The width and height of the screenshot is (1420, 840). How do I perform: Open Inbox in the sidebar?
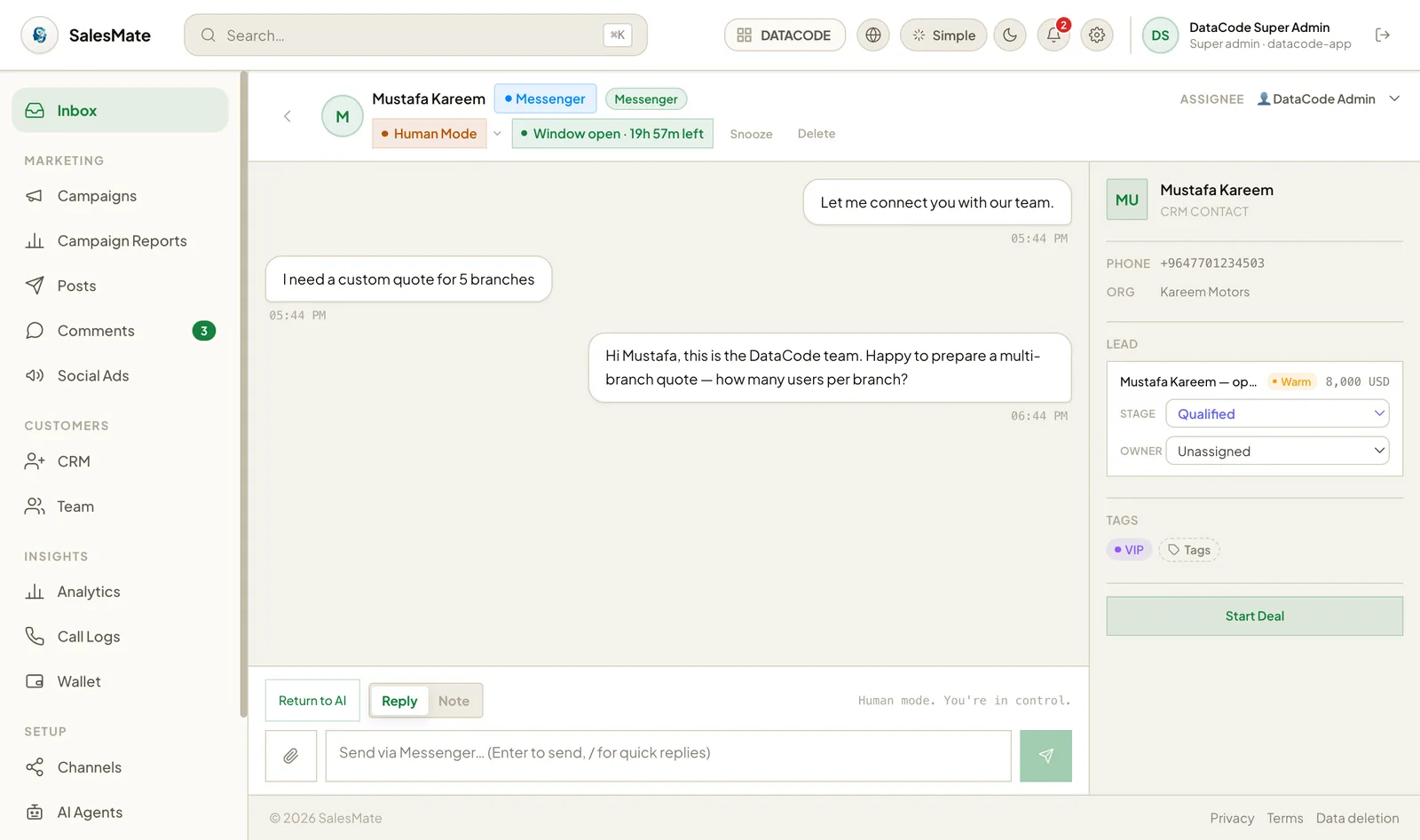[x=120, y=111]
